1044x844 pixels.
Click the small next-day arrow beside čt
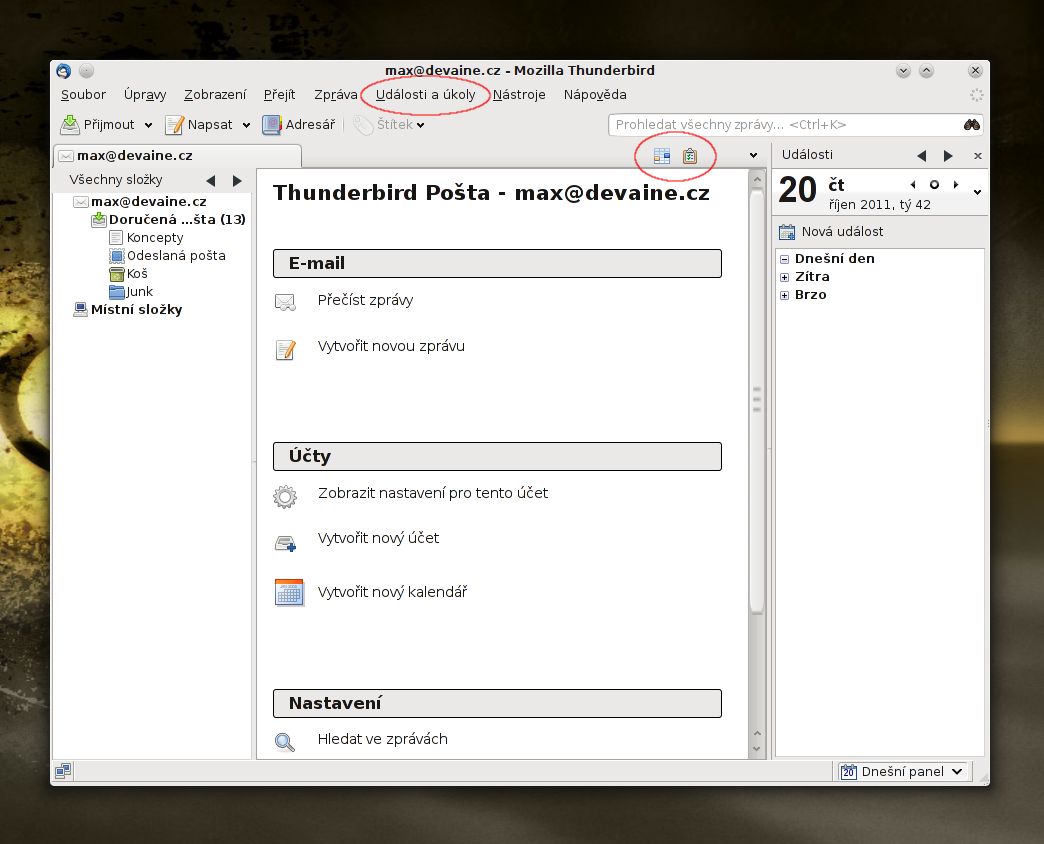coord(956,184)
